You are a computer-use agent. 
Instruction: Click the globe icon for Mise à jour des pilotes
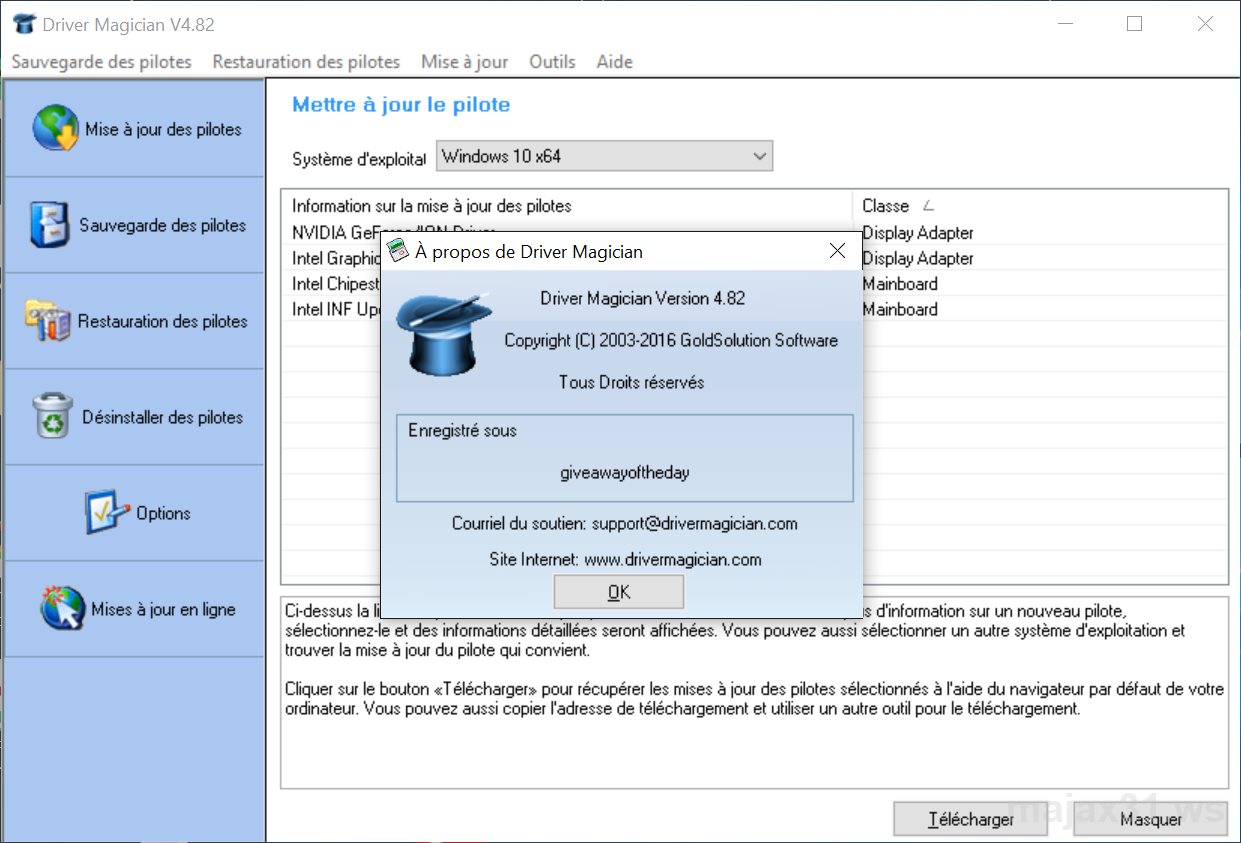coord(55,129)
